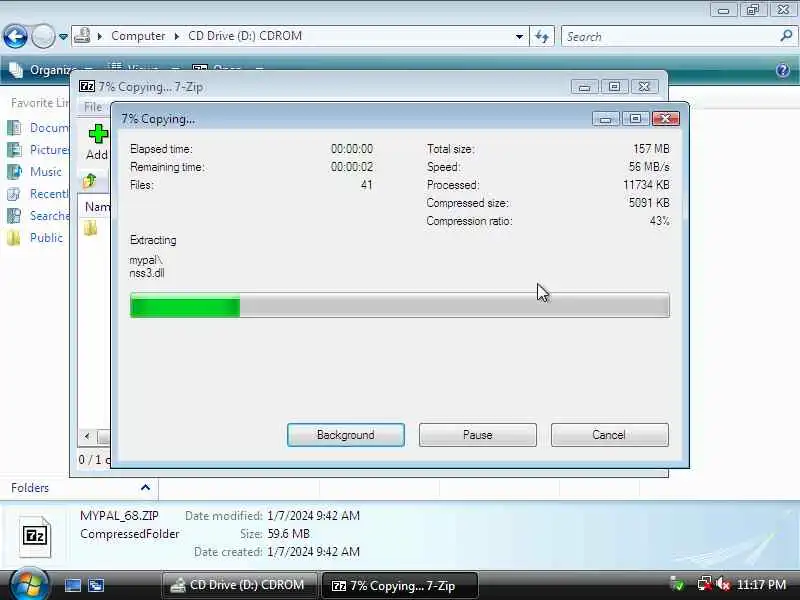Image resolution: width=800 pixels, height=600 pixels.
Task: Click Switch between windows quick launch icon
Action: click(x=96, y=585)
